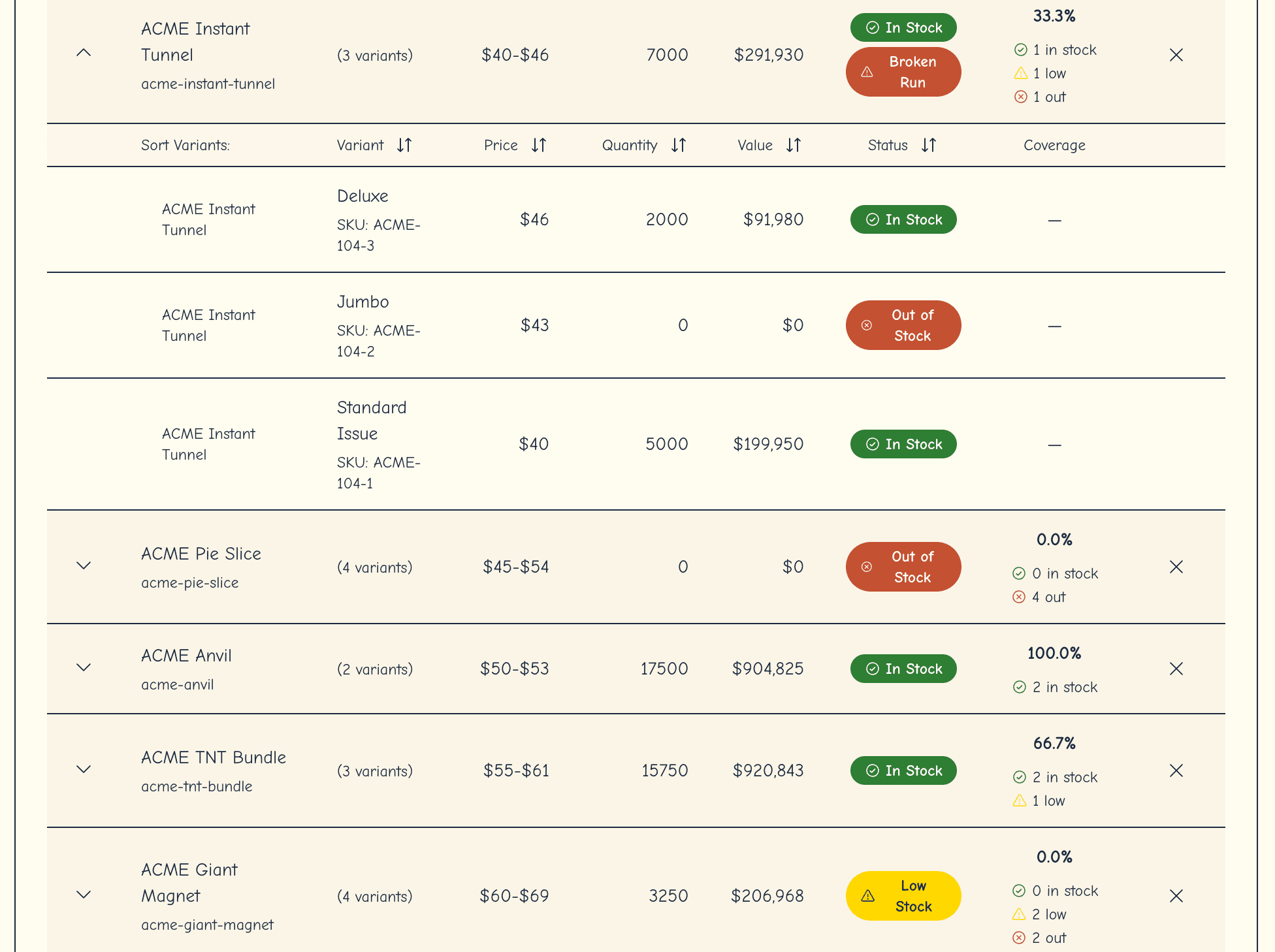Dismiss the ACME Anvil row
1275x952 pixels.
click(x=1176, y=669)
